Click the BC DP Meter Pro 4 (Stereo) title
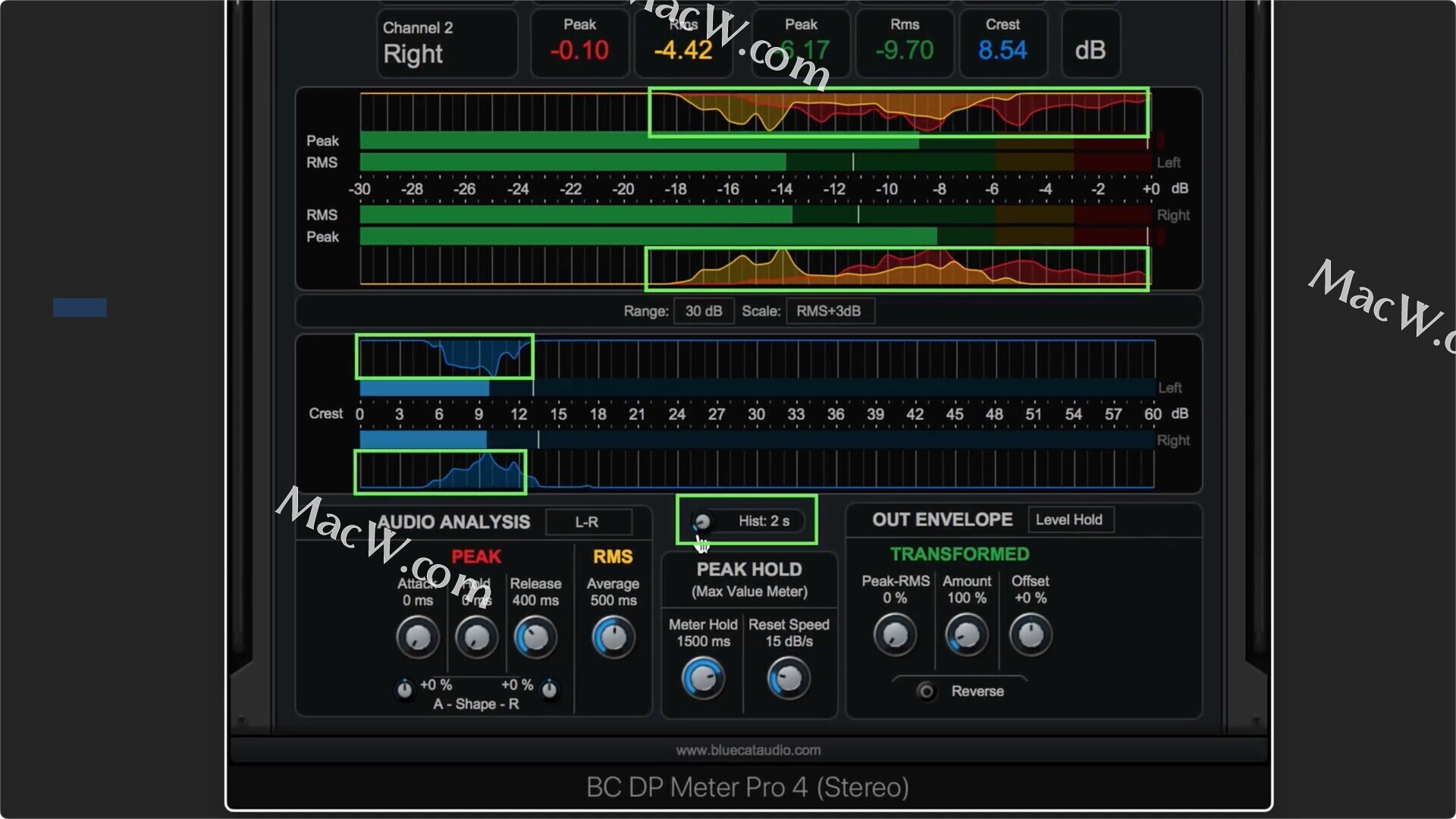1456x819 pixels. pyautogui.click(x=748, y=787)
